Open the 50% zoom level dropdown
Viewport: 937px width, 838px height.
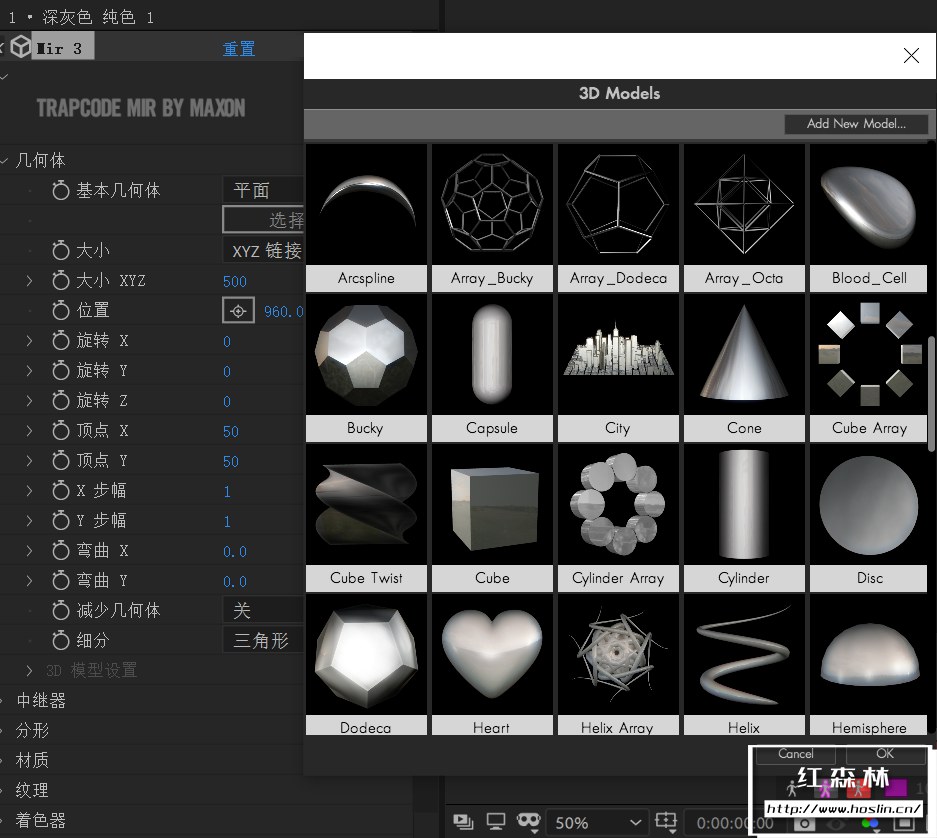pyautogui.click(x=598, y=822)
